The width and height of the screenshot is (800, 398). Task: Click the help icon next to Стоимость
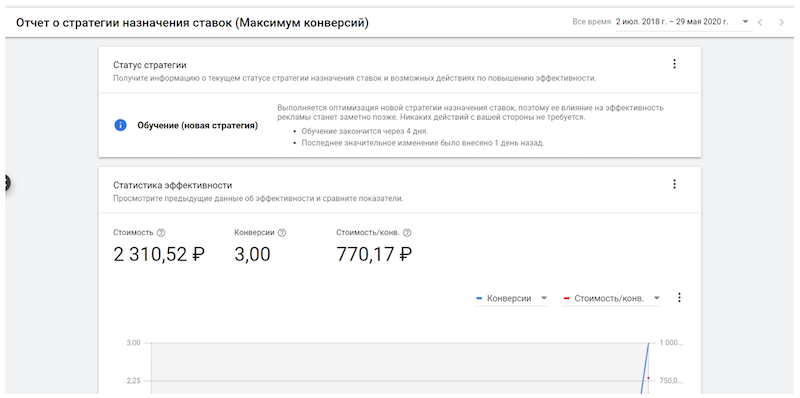coord(161,232)
